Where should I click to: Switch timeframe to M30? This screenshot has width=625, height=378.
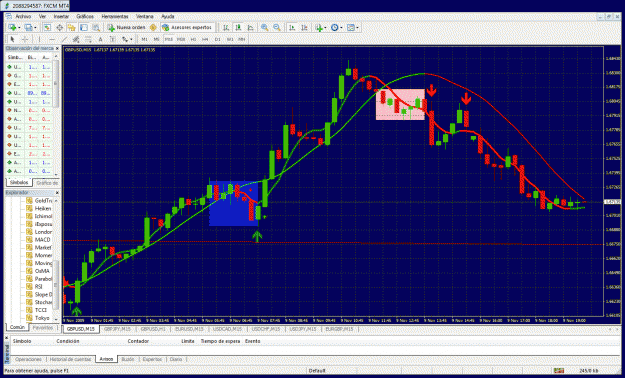[x=181, y=39]
